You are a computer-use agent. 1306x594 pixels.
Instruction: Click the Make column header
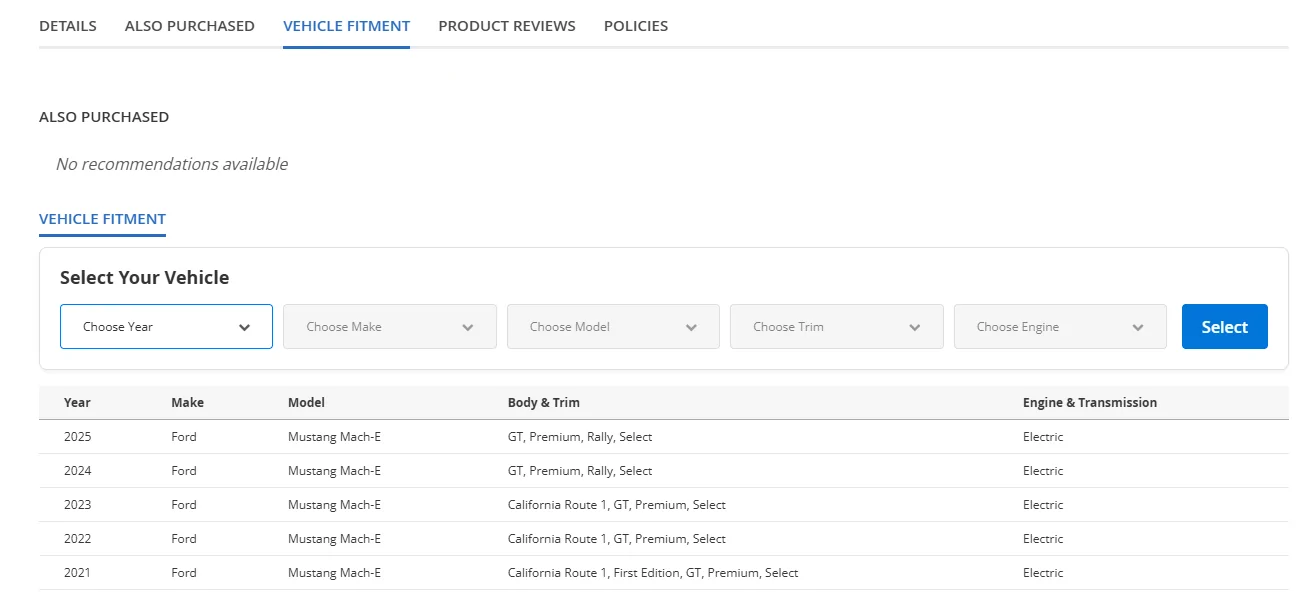click(x=187, y=403)
